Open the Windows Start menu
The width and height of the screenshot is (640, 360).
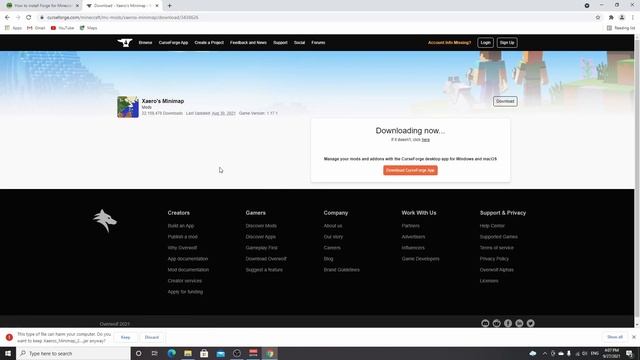click(x=8, y=353)
